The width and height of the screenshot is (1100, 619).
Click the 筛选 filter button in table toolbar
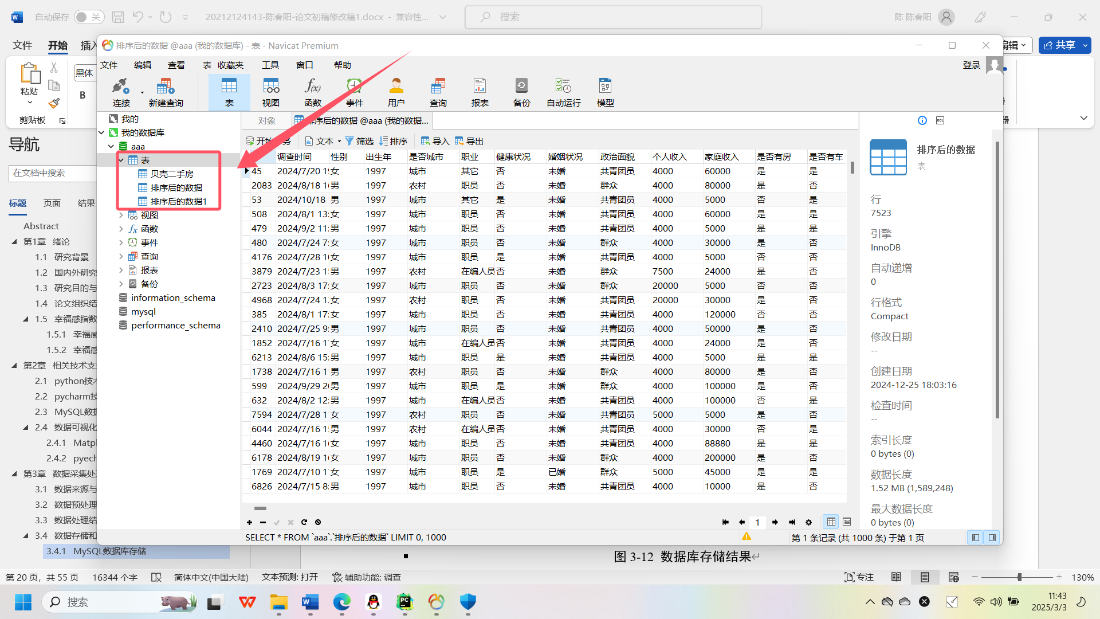click(359, 141)
